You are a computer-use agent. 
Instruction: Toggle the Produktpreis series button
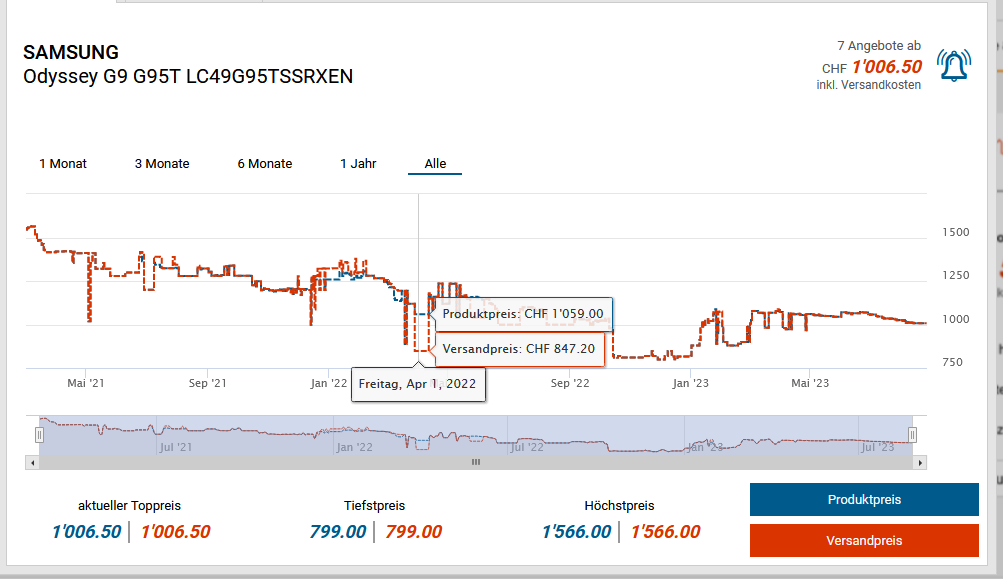pyautogui.click(x=864, y=500)
